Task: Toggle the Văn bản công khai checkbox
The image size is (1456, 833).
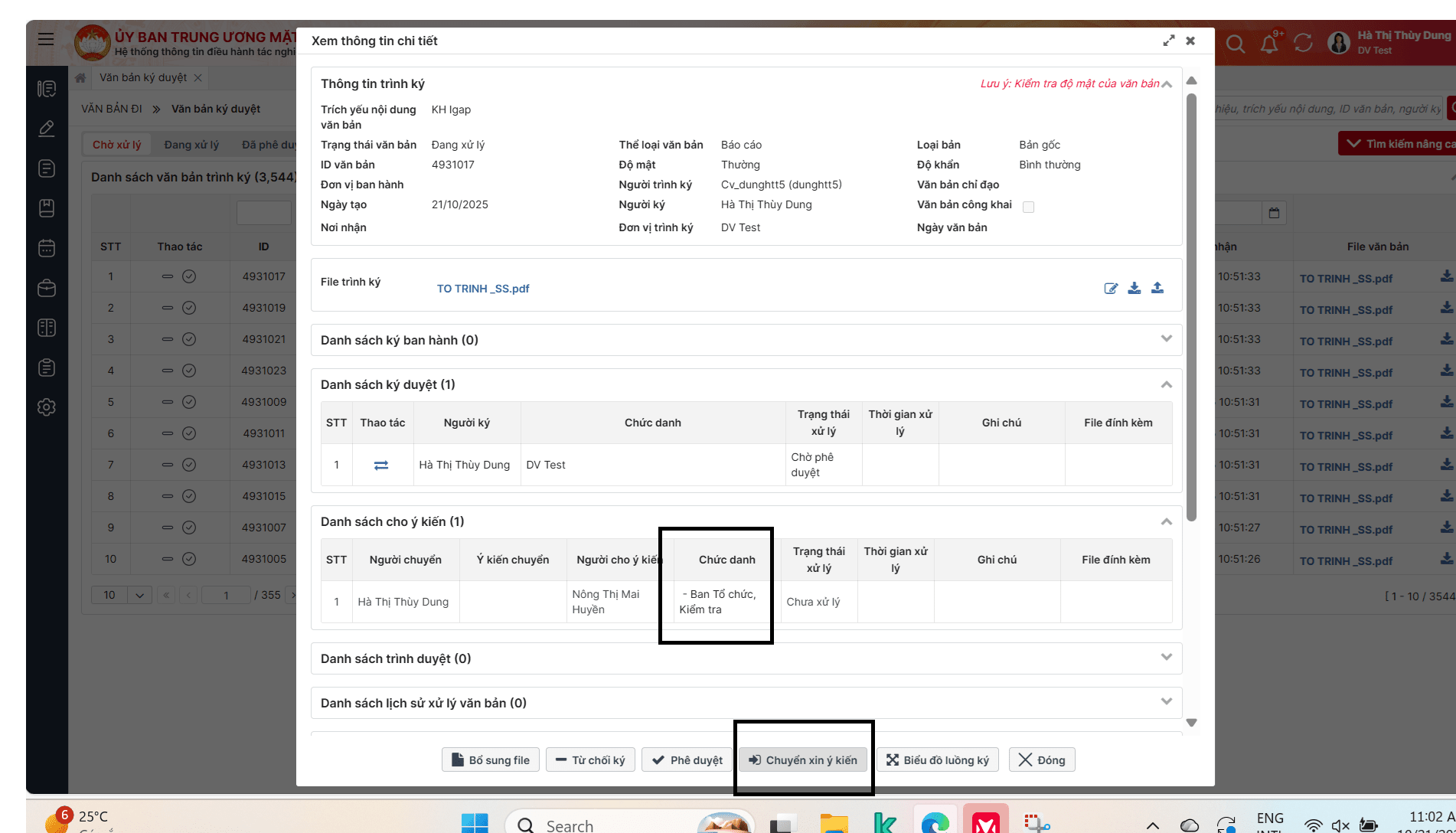Action: [x=1029, y=207]
